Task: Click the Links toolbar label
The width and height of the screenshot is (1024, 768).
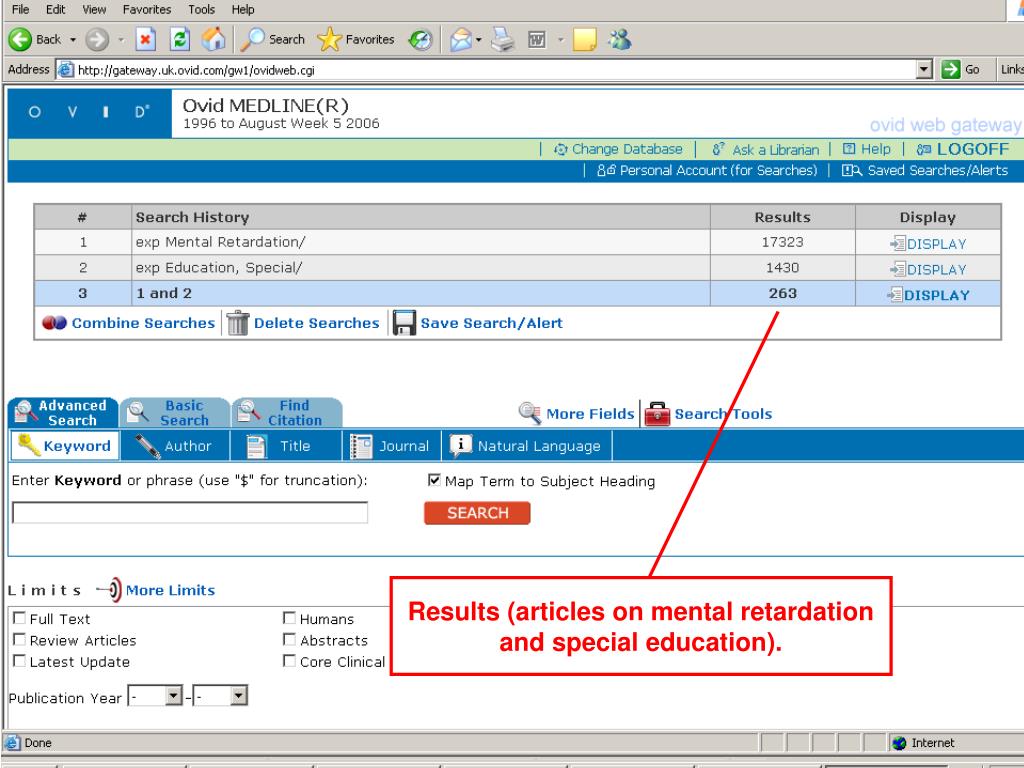Action: click(x=1012, y=69)
